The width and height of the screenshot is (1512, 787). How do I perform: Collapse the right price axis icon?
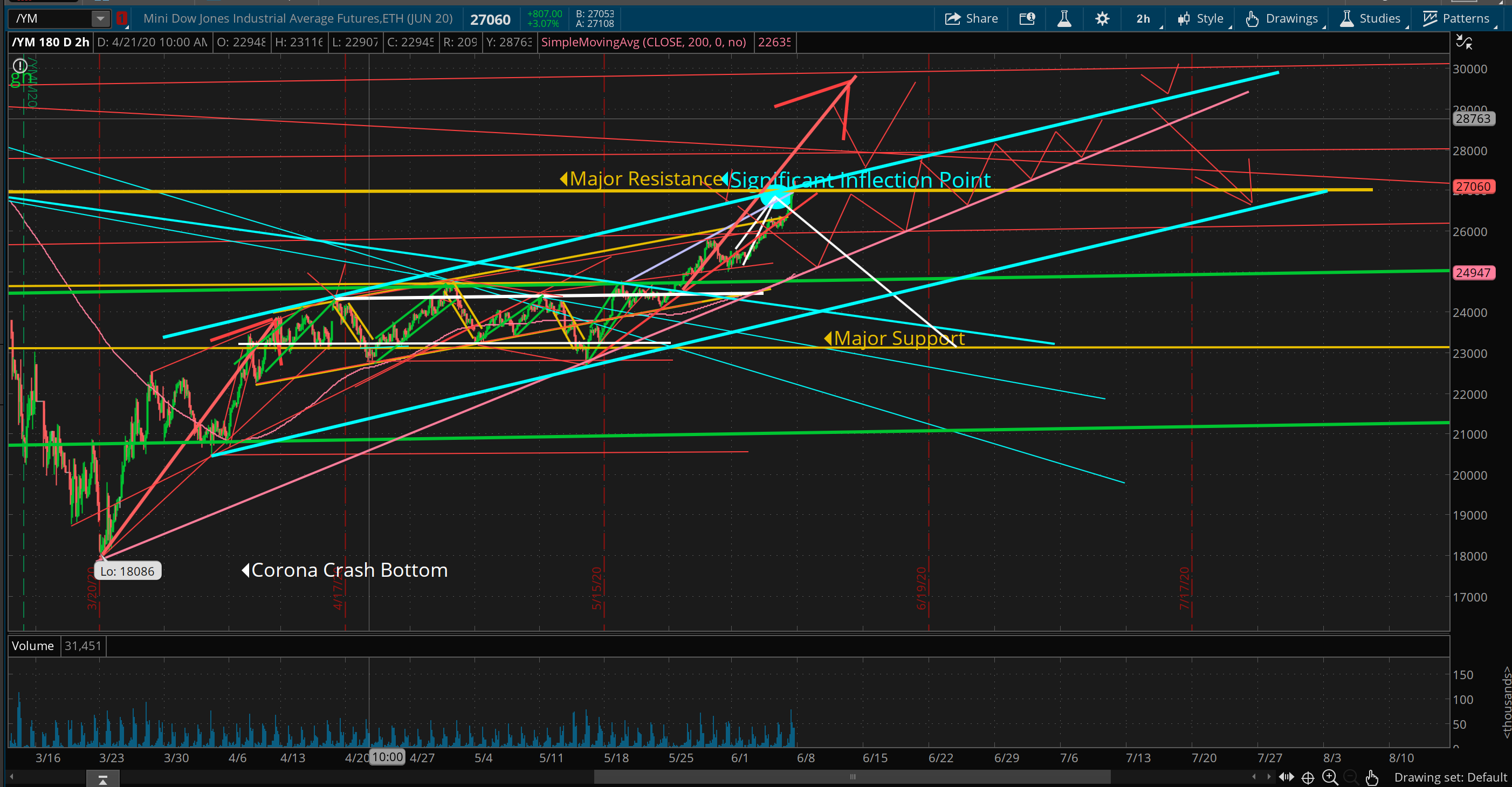tap(1464, 42)
